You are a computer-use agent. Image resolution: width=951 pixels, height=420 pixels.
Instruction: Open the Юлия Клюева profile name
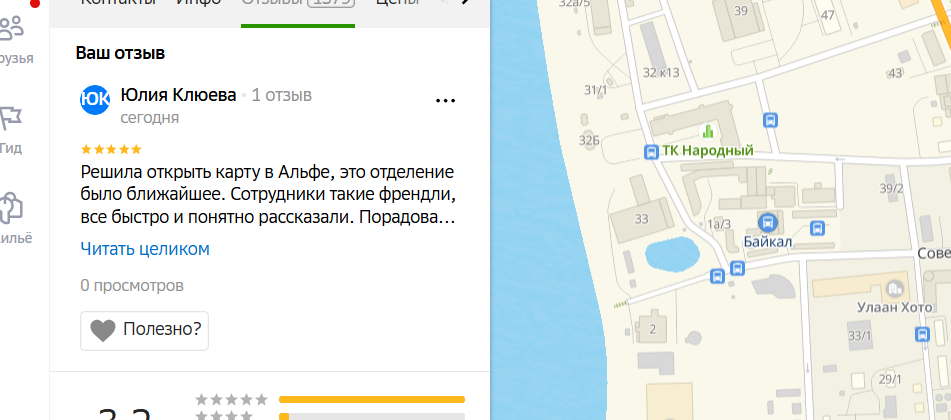tap(178, 95)
